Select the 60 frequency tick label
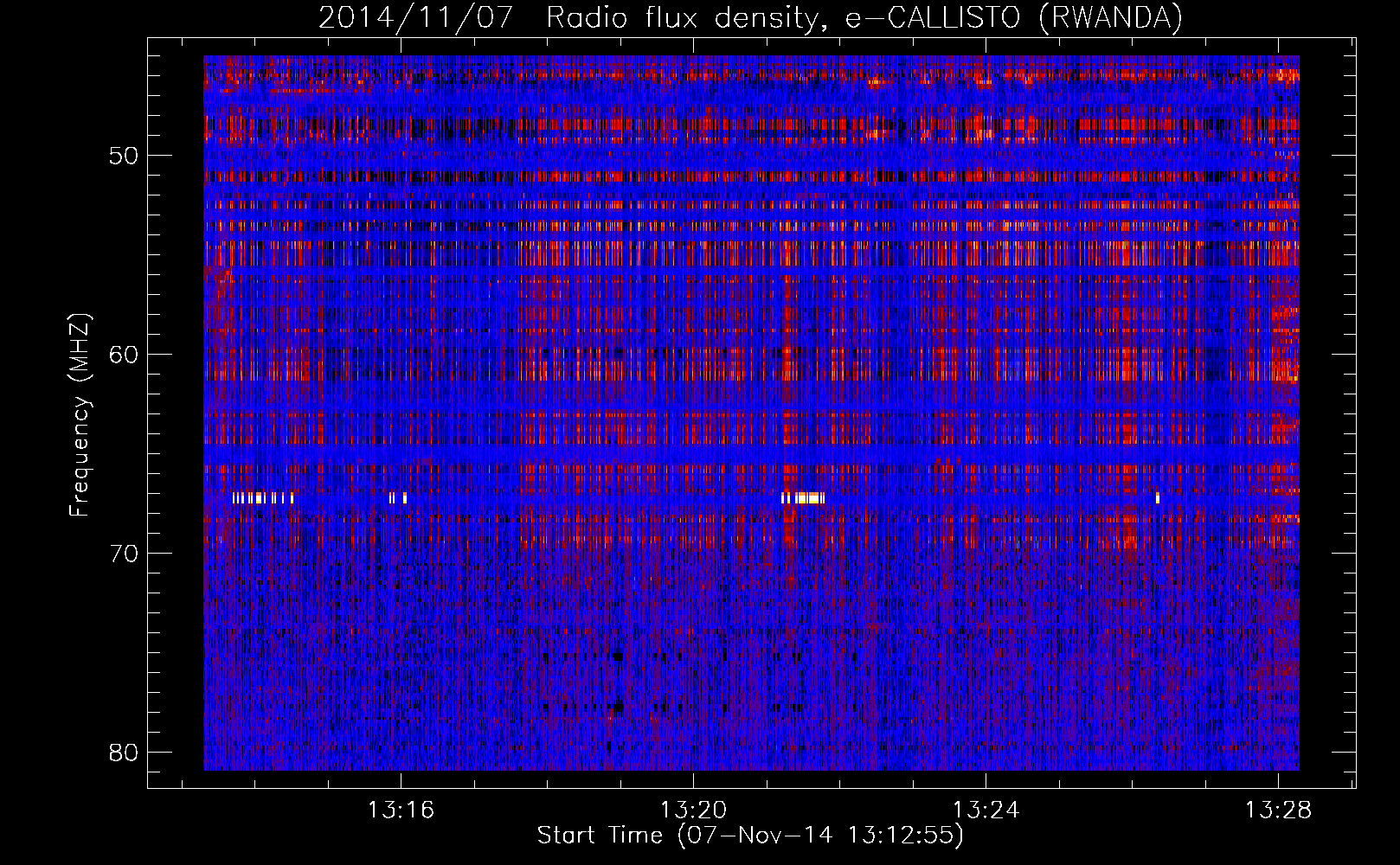The height and width of the screenshot is (865, 1400). (x=124, y=354)
